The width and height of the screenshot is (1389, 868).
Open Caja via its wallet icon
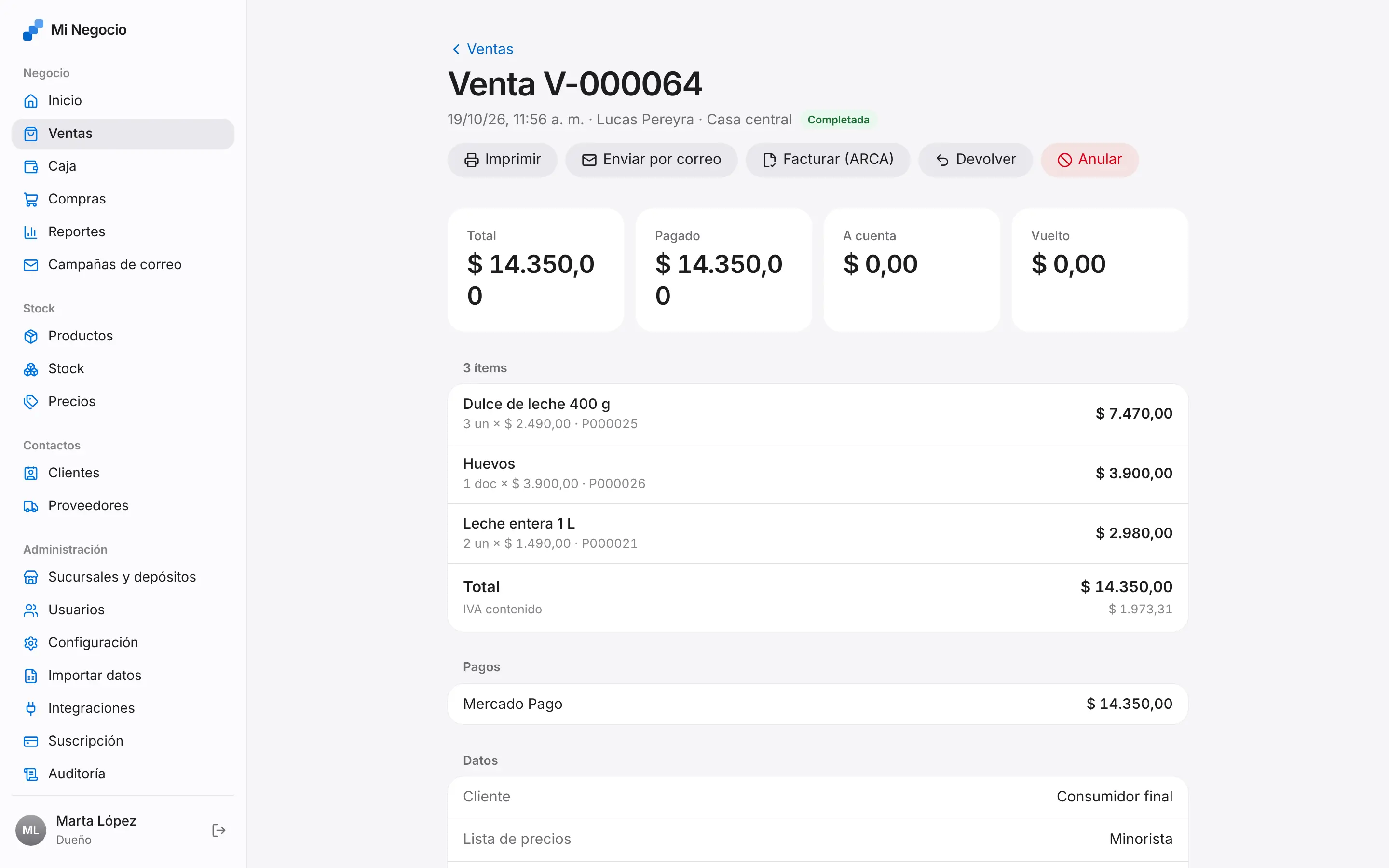coord(31,166)
